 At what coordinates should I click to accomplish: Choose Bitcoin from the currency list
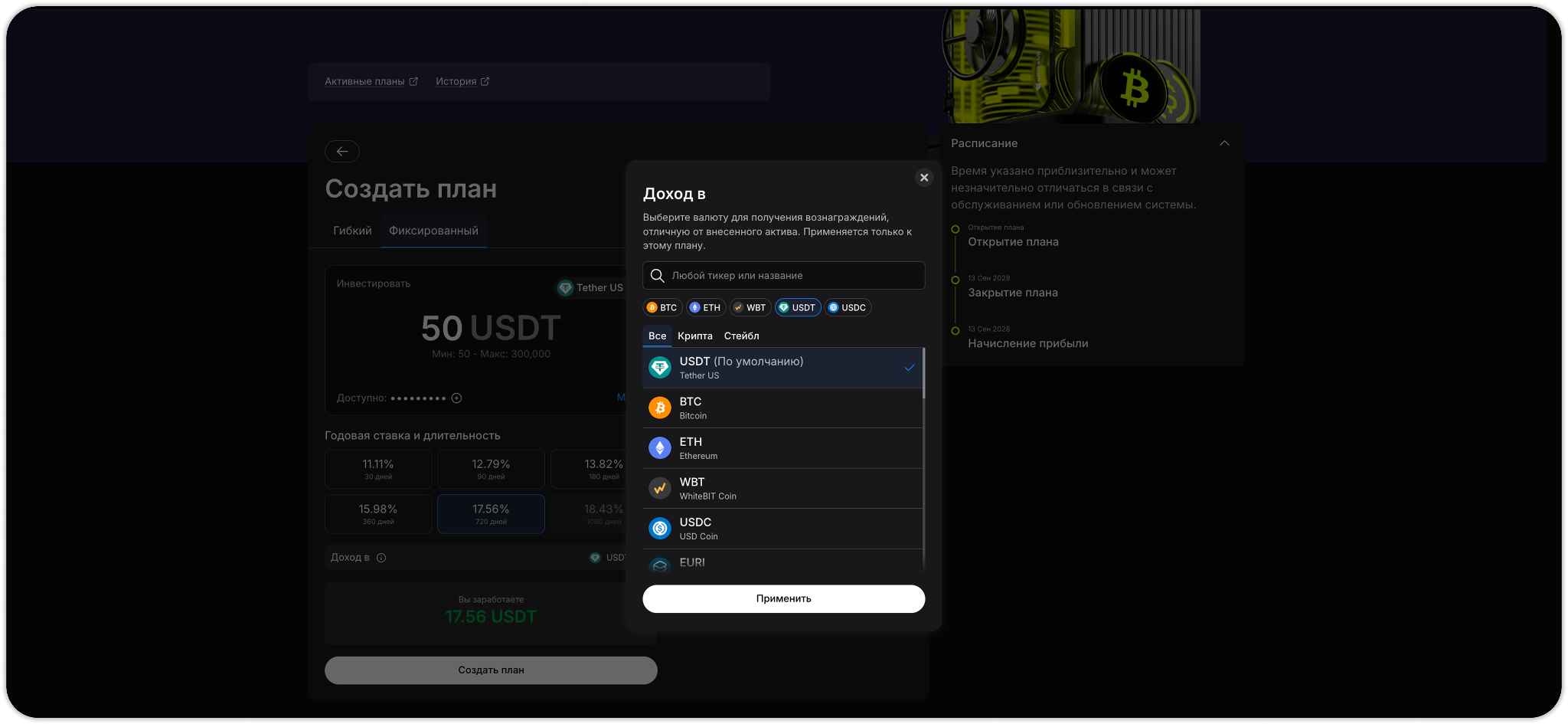782,408
